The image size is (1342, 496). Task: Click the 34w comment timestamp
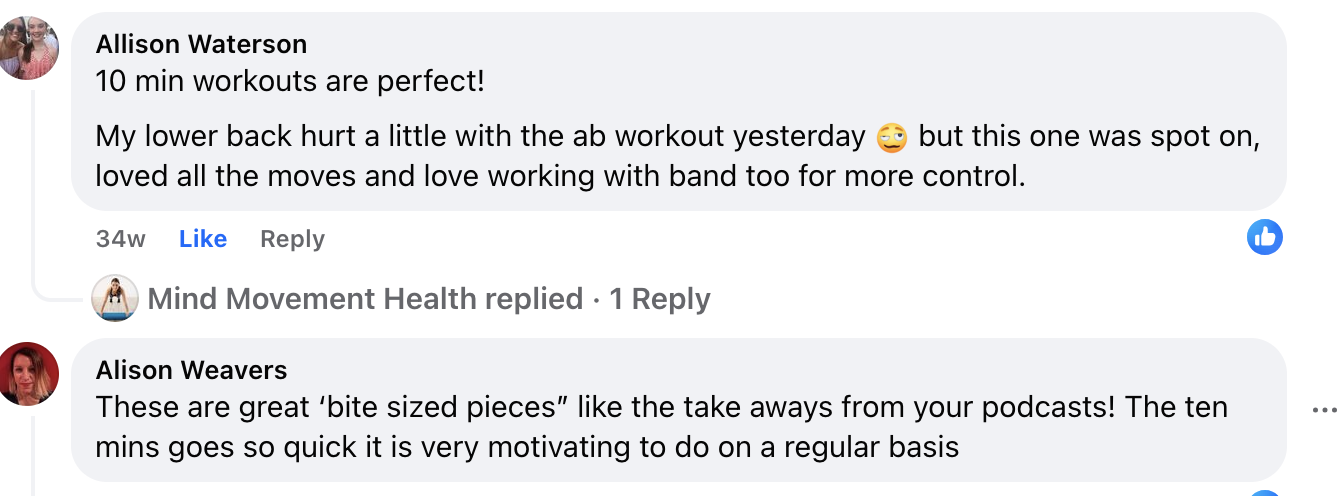click(121, 239)
